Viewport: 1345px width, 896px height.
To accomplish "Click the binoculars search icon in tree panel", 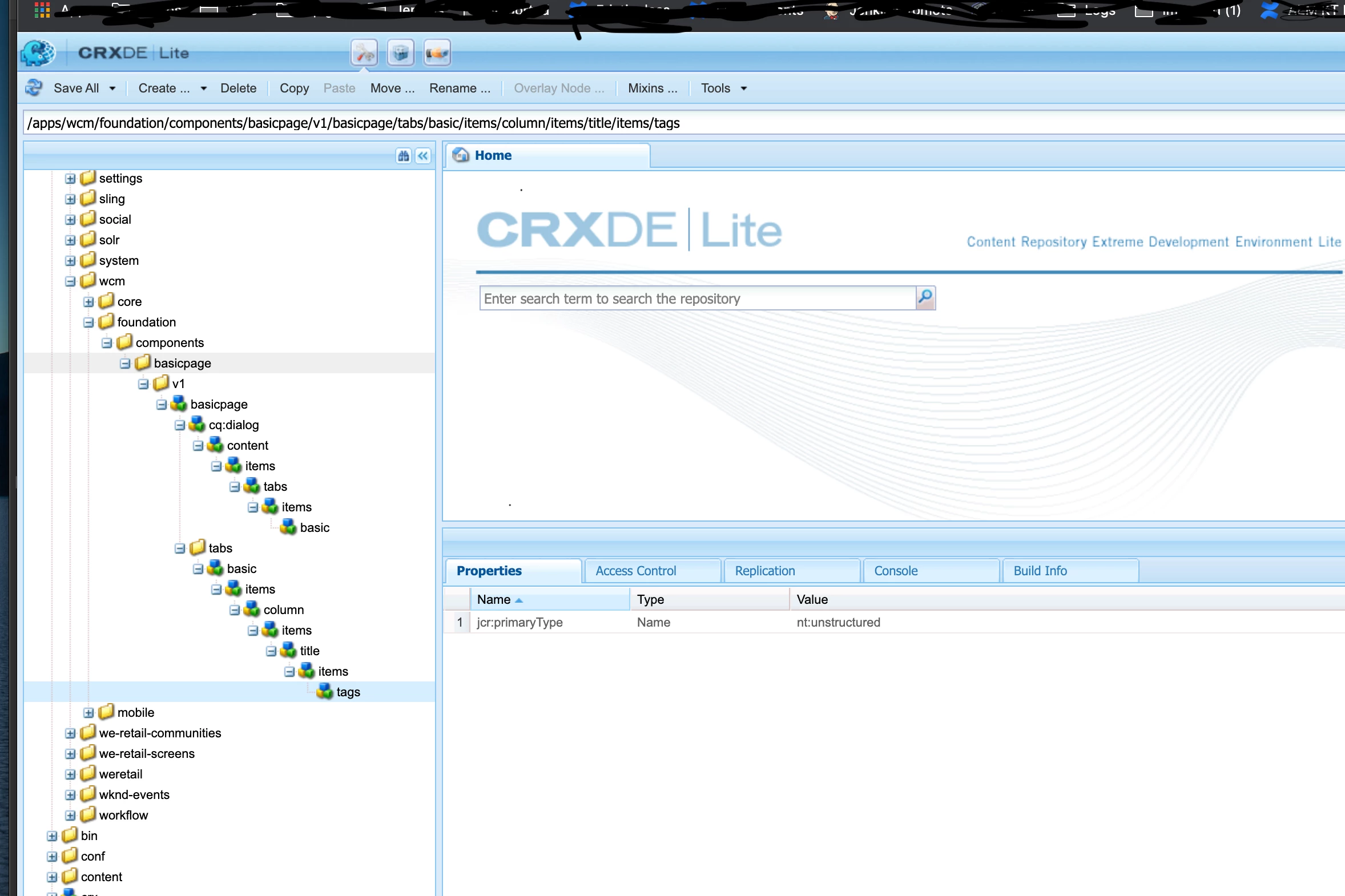I will (x=404, y=156).
